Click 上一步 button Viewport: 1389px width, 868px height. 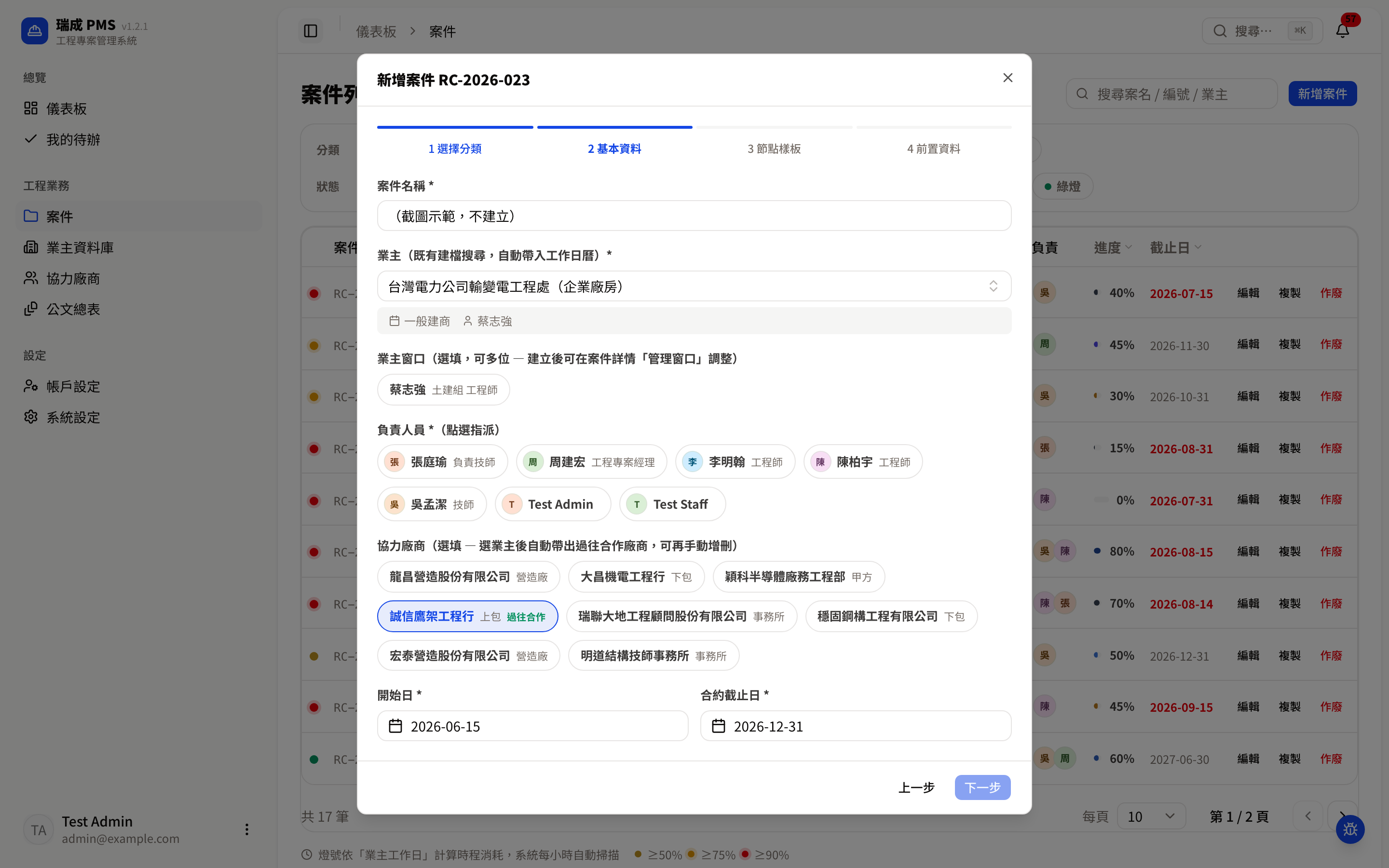click(916, 787)
